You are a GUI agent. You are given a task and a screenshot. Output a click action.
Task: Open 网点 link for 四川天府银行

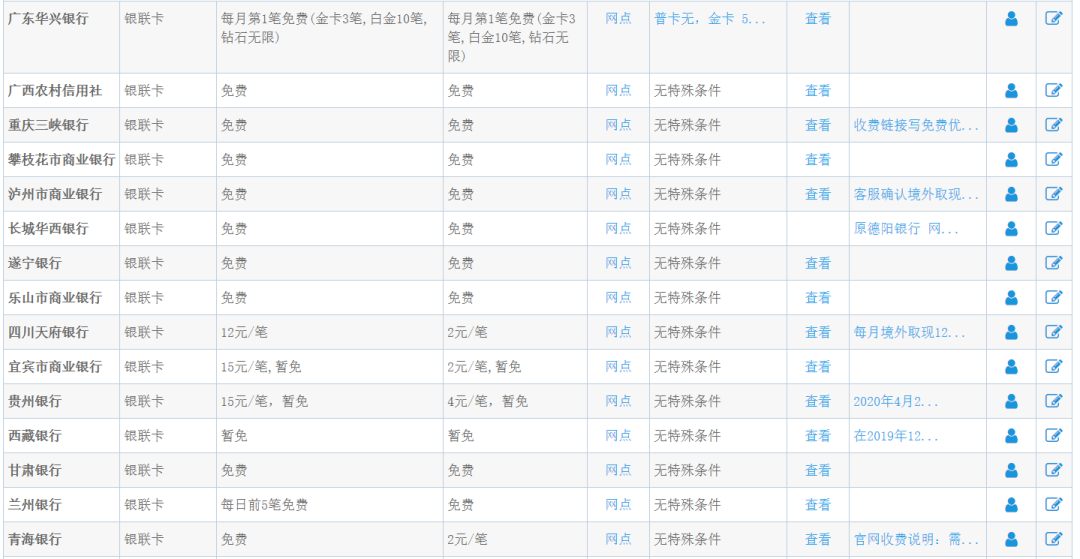click(x=618, y=333)
